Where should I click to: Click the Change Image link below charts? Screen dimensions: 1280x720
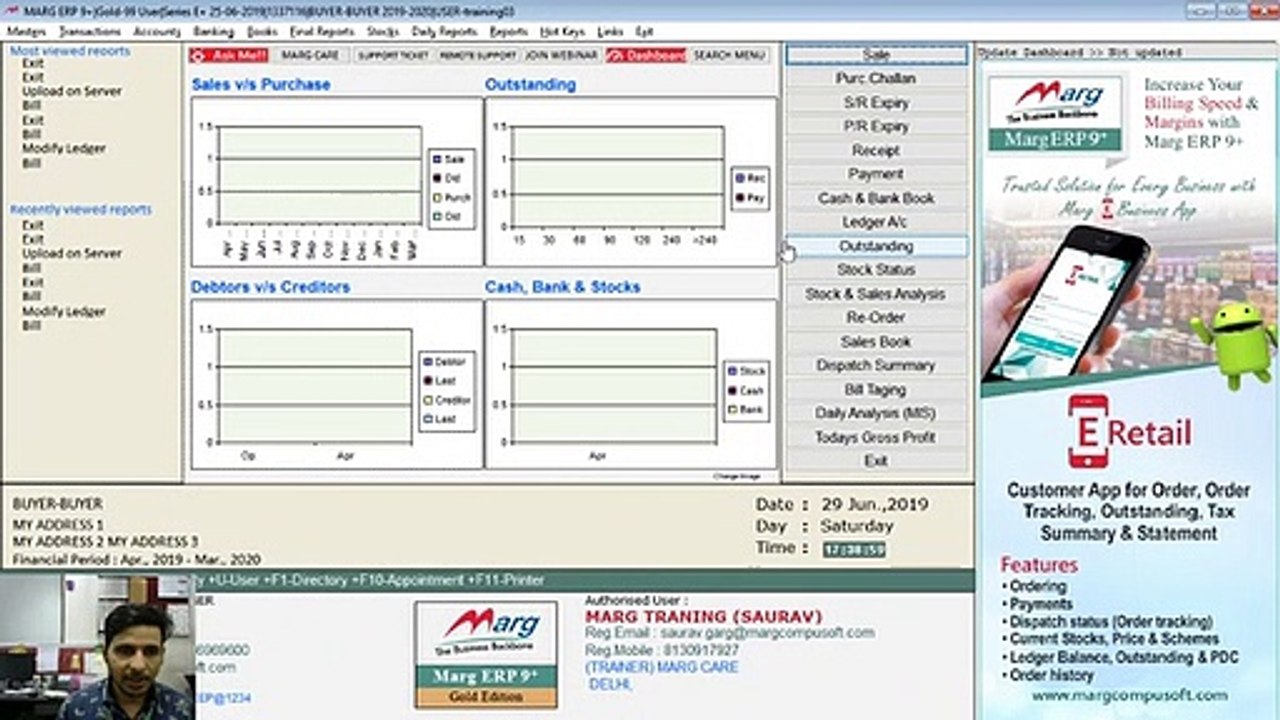coord(737,477)
